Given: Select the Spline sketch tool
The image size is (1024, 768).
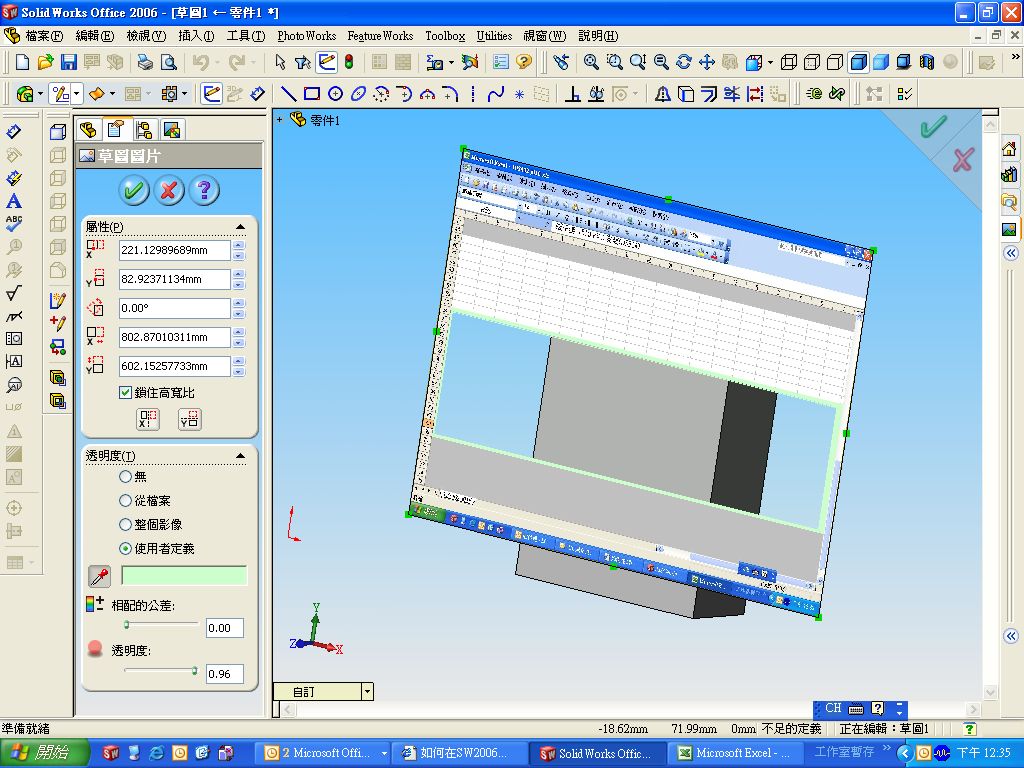Looking at the screenshot, I should click(x=496, y=94).
